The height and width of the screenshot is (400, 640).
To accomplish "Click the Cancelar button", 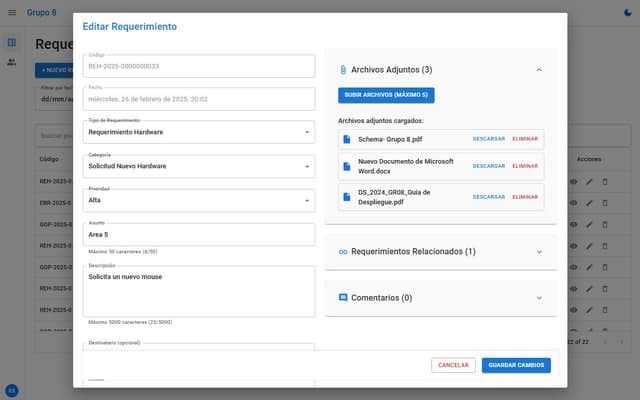I will click(453, 365).
